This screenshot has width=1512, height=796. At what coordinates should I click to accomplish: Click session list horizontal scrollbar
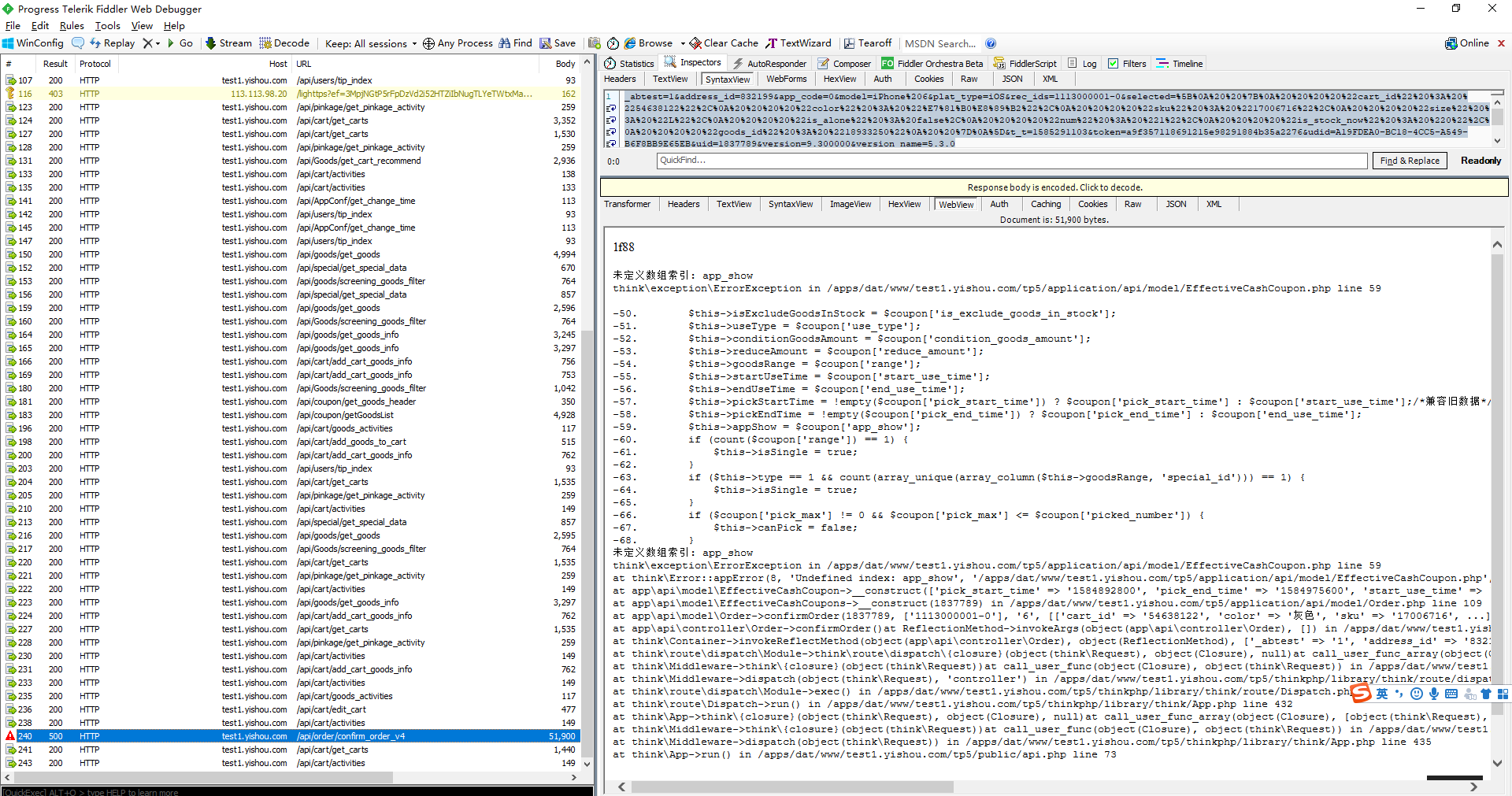click(x=203, y=777)
